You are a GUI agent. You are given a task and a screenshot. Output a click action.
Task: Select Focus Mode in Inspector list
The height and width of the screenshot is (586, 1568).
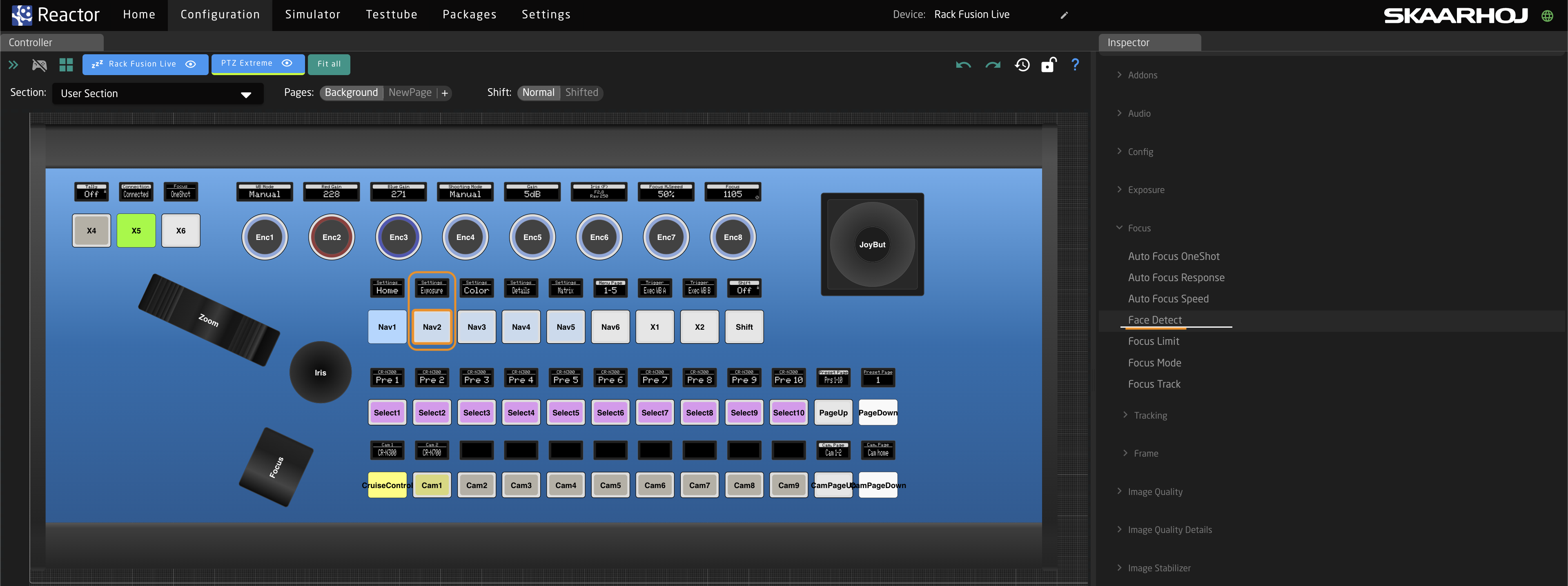pyautogui.click(x=1154, y=363)
